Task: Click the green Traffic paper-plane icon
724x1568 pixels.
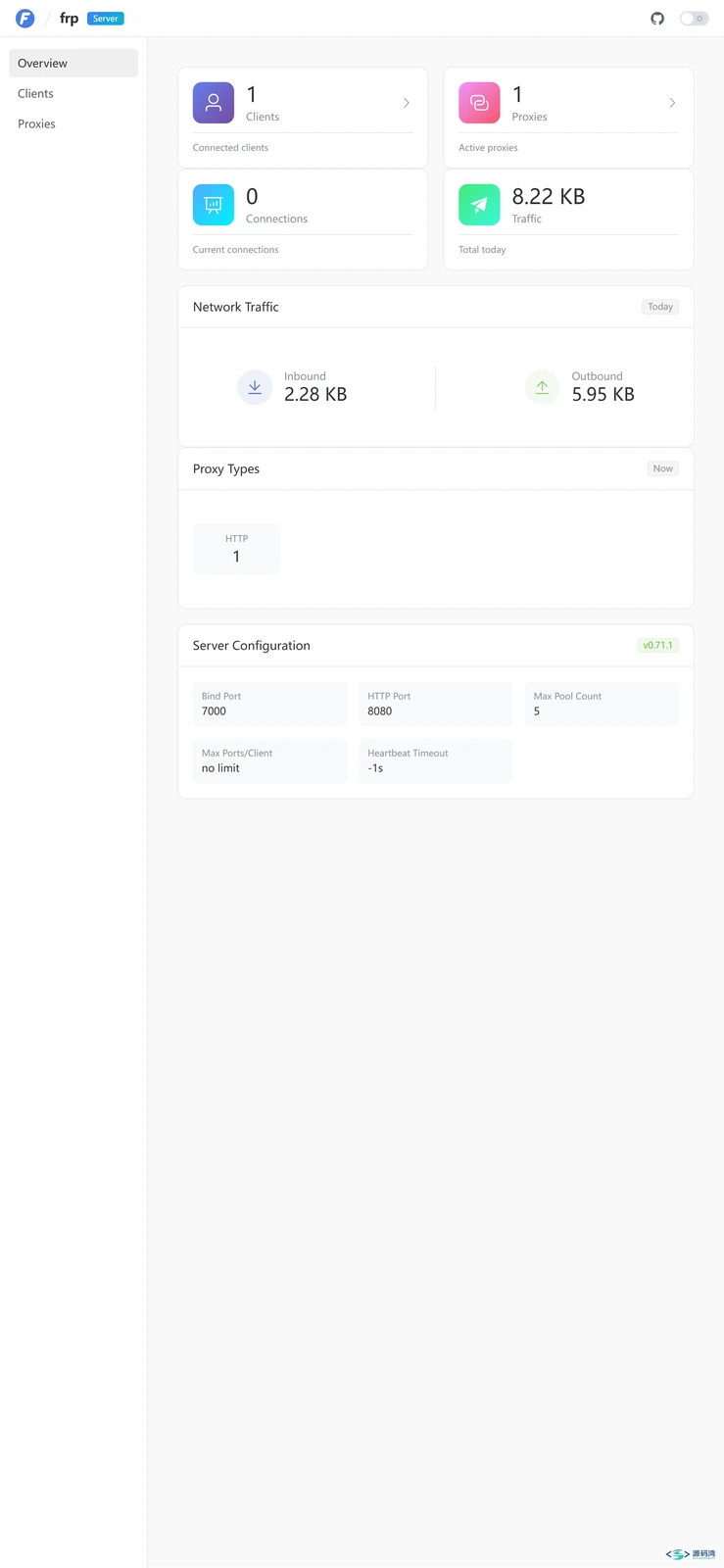Action: click(x=479, y=205)
